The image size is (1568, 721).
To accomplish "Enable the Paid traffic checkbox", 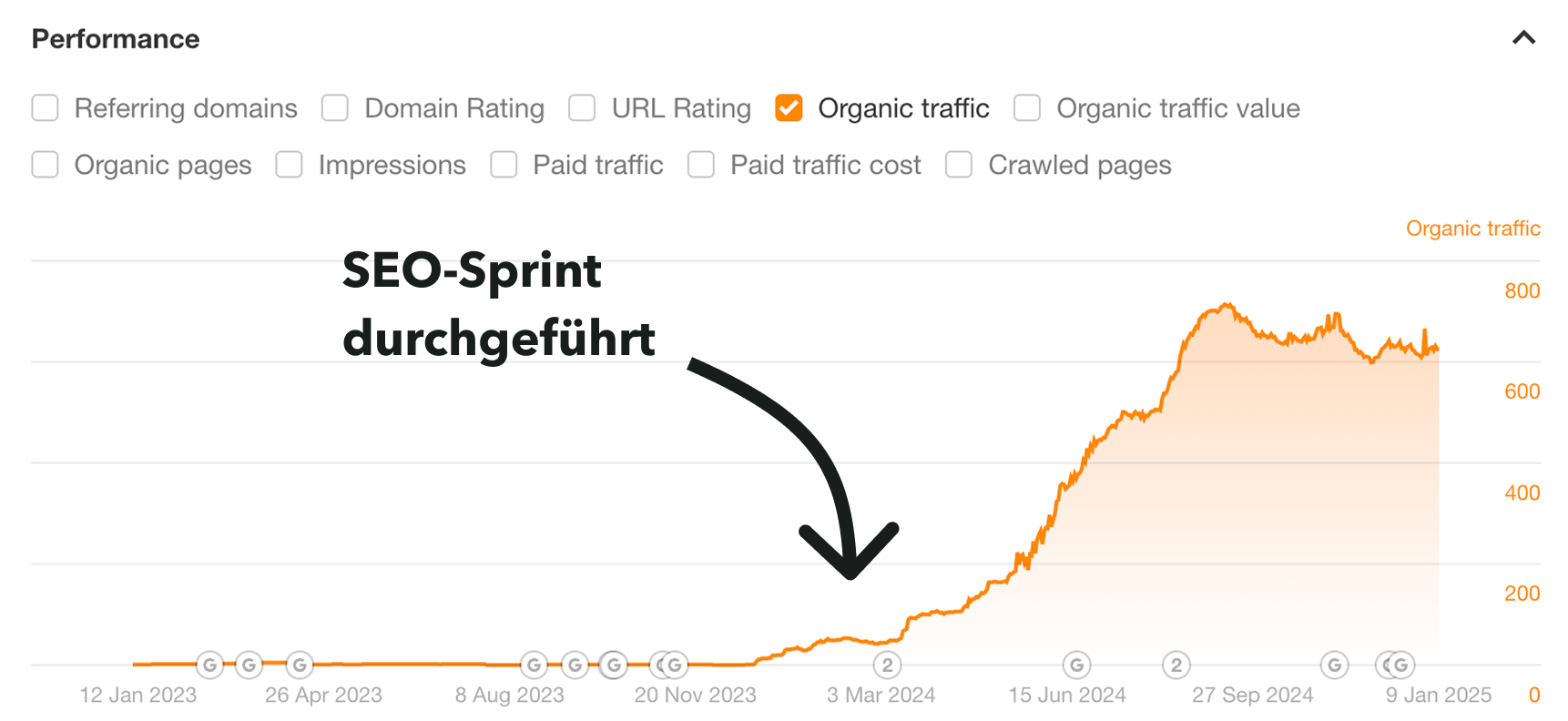I will [504, 165].
